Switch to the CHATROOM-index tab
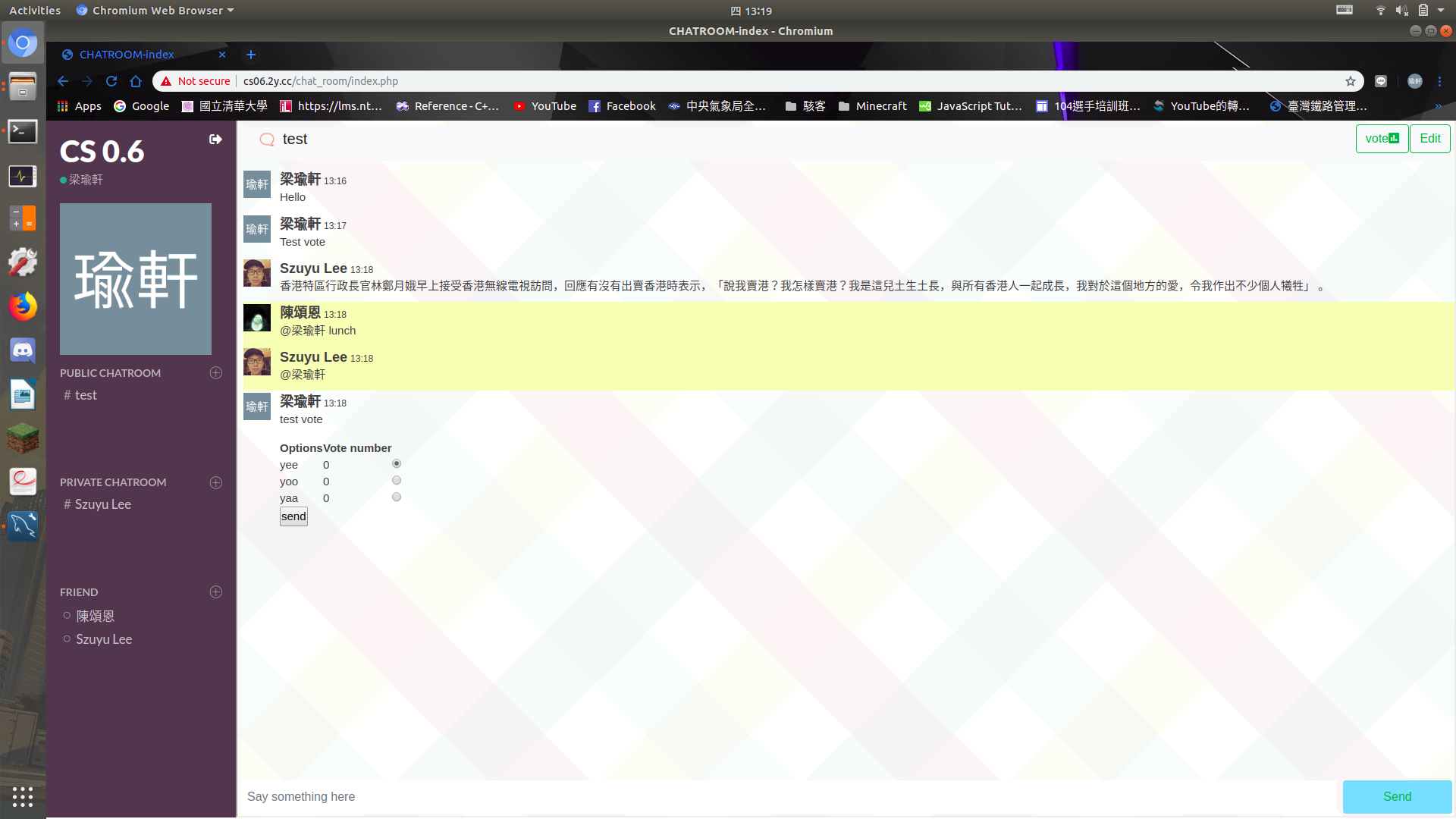The image size is (1456, 819). click(x=127, y=55)
